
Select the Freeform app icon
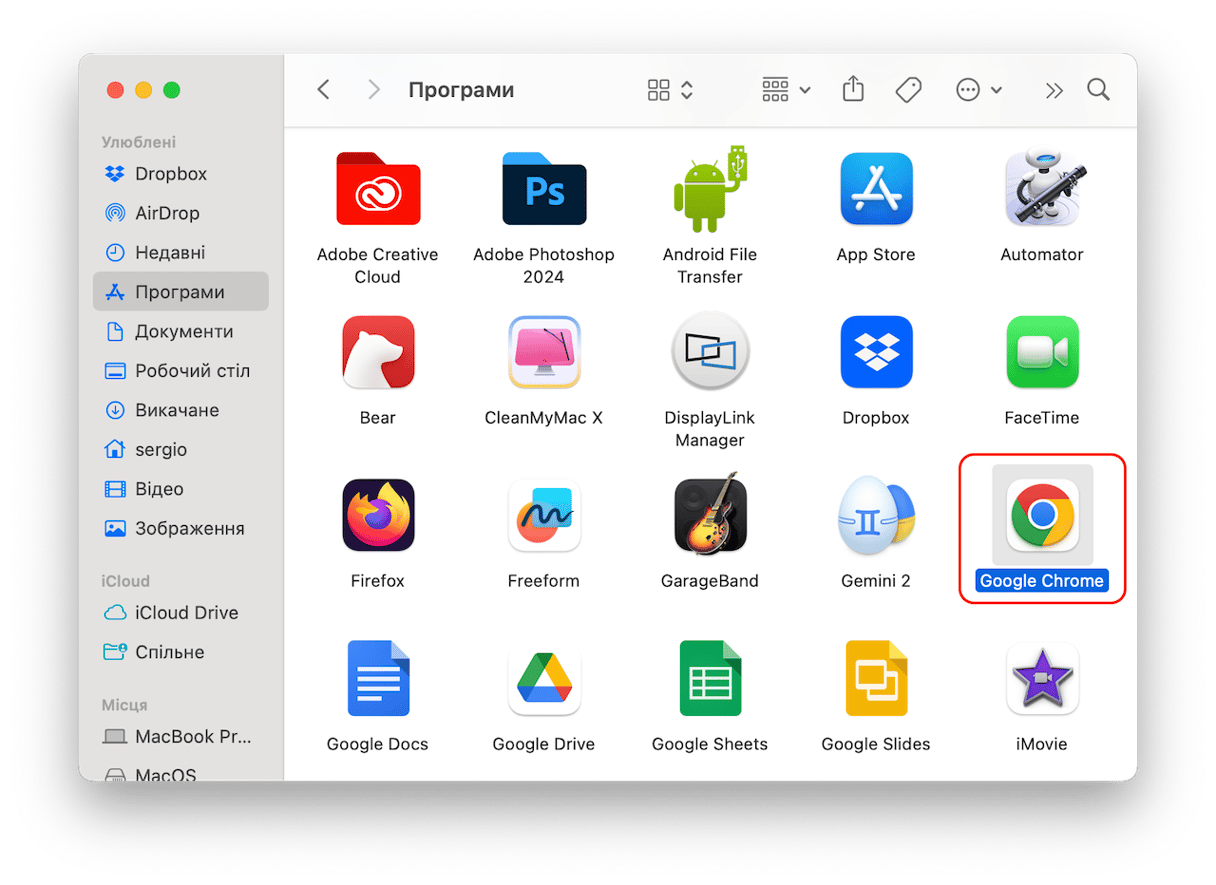[x=544, y=515]
